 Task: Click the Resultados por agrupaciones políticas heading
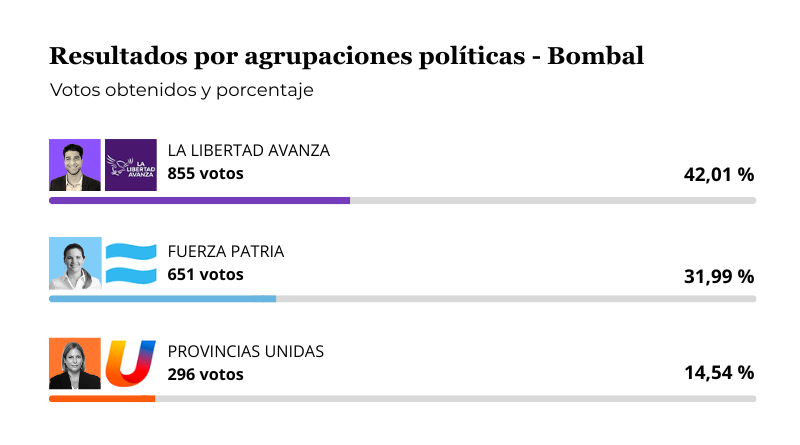(x=346, y=56)
